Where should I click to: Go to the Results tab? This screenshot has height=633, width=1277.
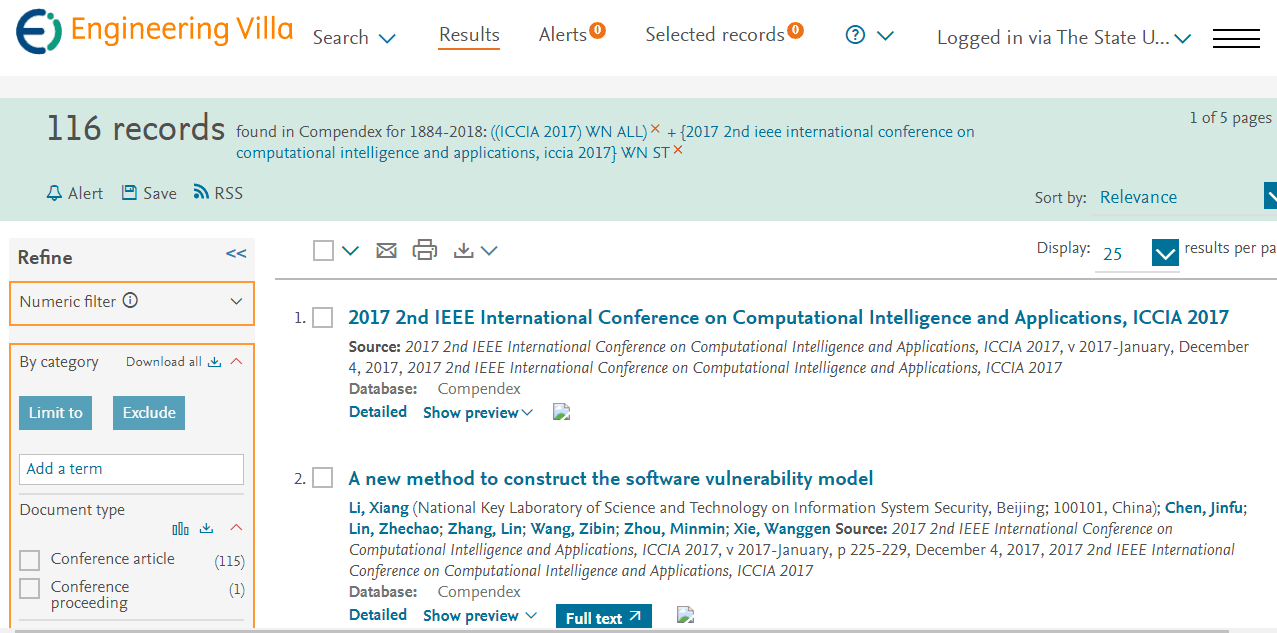[469, 35]
